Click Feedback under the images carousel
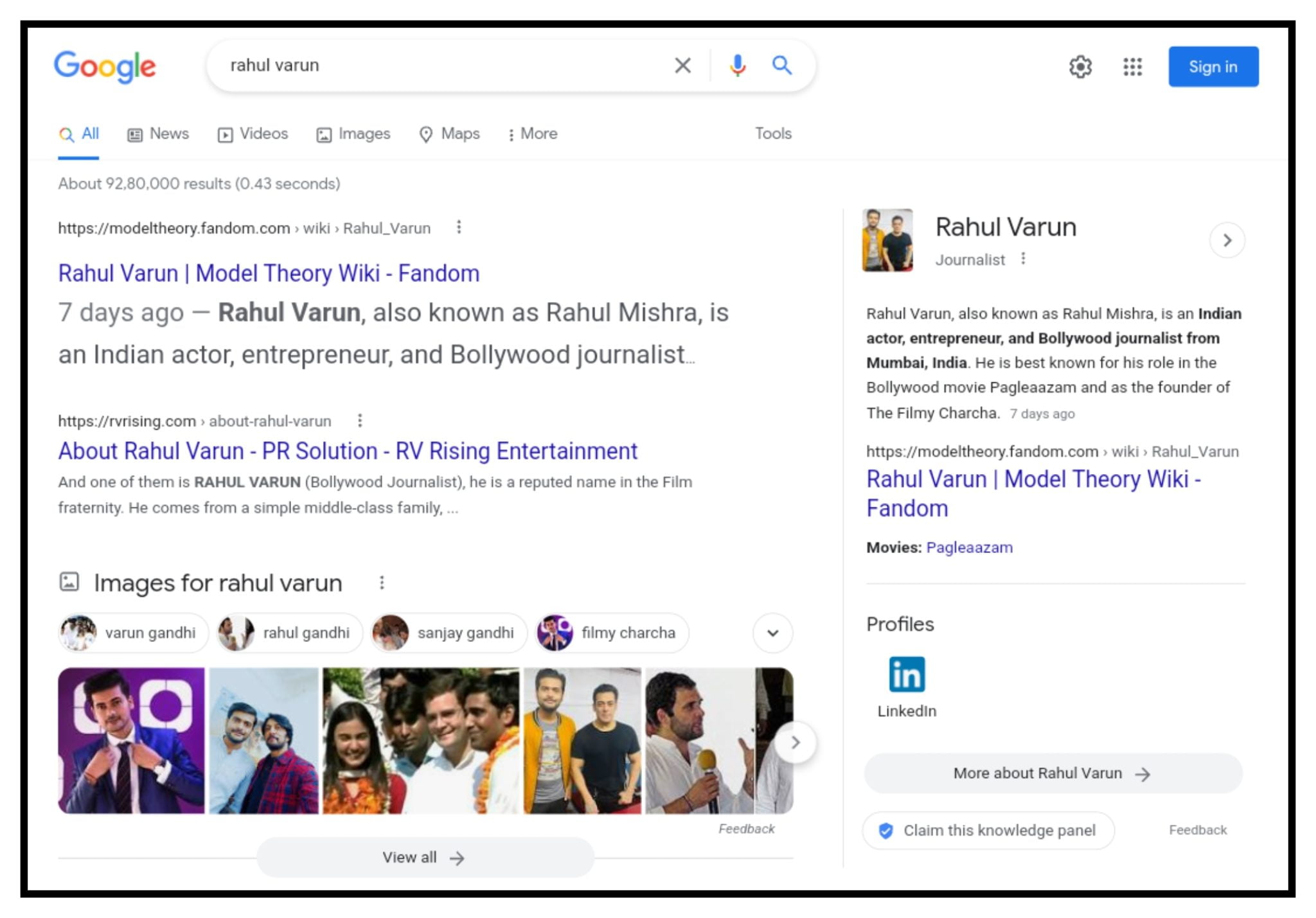The width and height of the screenshot is (1316, 918). pos(746,829)
